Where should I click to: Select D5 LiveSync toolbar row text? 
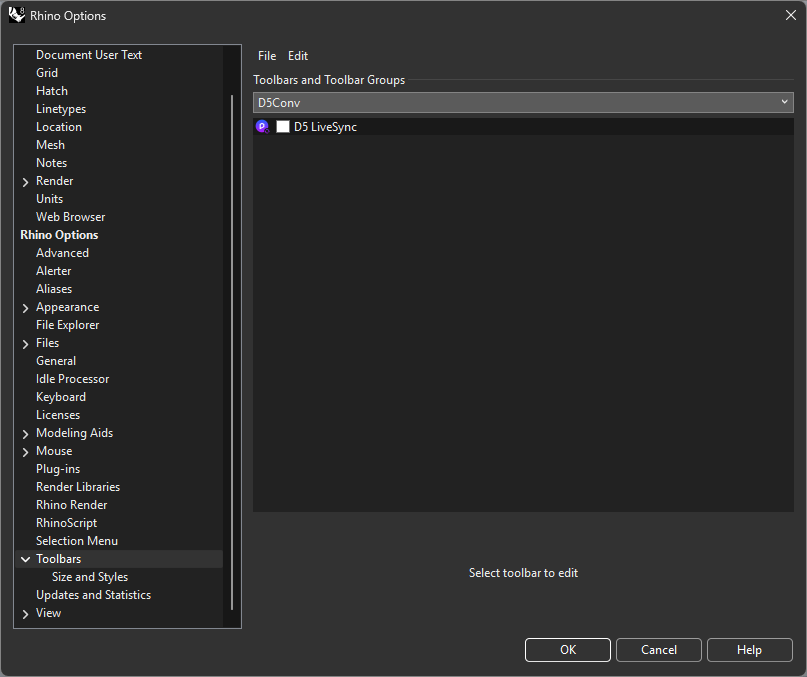click(325, 127)
